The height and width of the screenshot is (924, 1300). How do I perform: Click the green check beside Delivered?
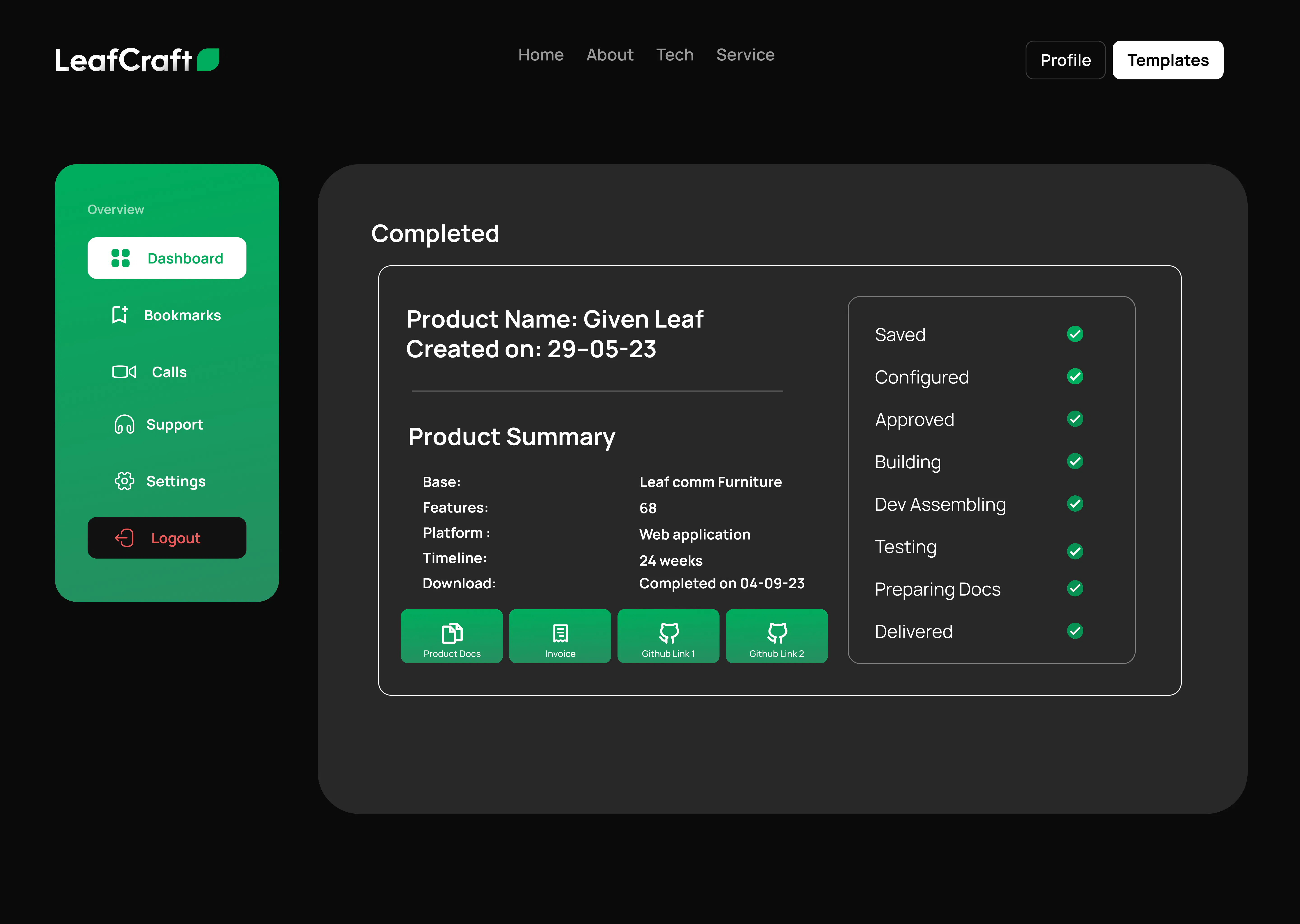coord(1075,631)
